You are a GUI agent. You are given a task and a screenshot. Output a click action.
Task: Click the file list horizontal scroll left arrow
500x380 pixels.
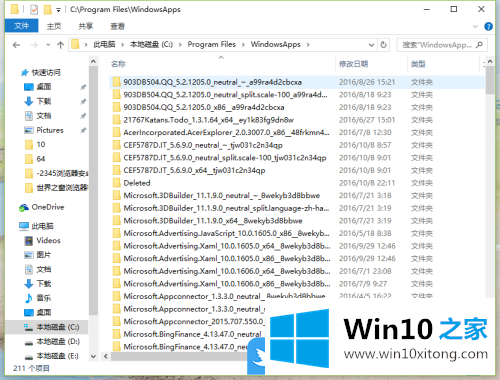point(105,356)
